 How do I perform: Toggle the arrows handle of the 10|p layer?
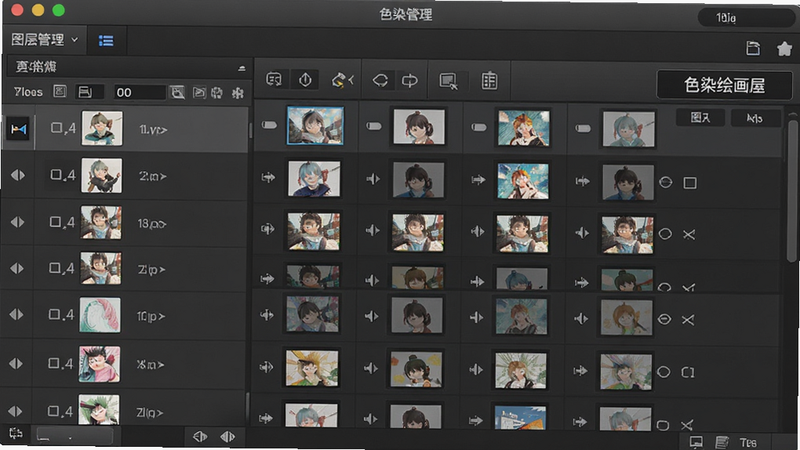pos(16,314)
